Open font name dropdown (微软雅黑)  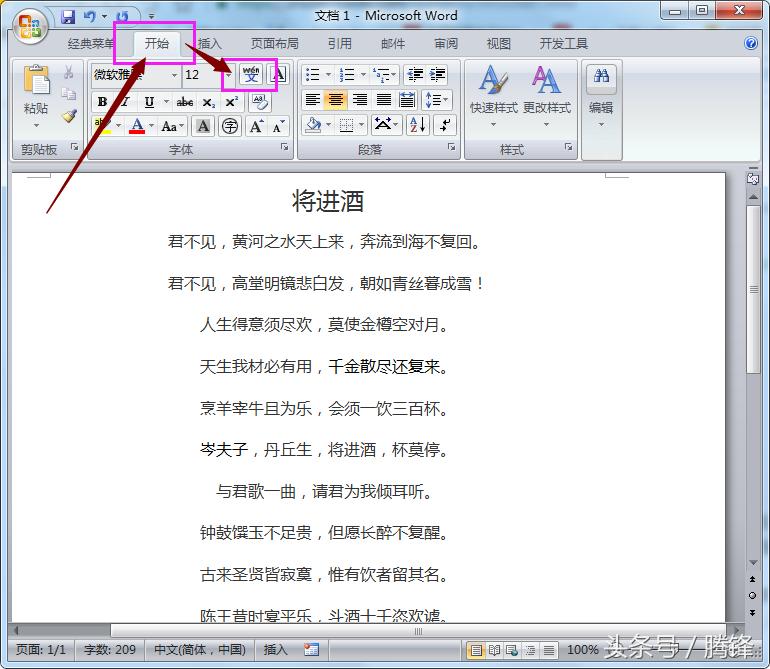coord(174,75)
